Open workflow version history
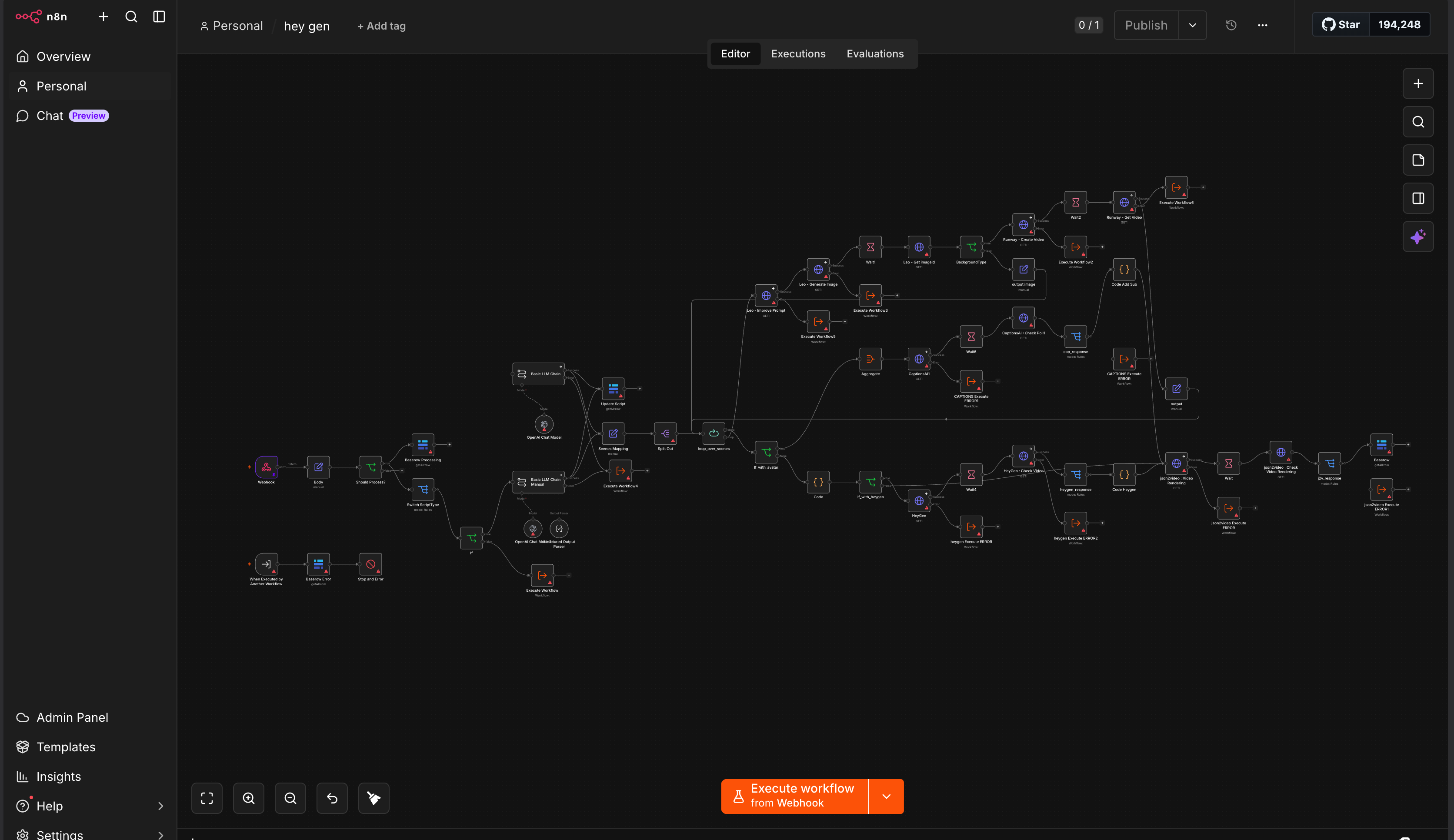Image resolution: width=1454 pixels, height=840 pixels. pyautogui.click(x=1231, y=25)
